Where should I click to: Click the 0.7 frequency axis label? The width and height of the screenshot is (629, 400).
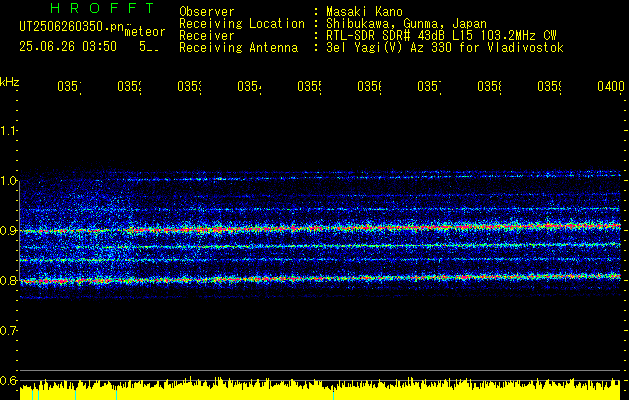[8, 330]
